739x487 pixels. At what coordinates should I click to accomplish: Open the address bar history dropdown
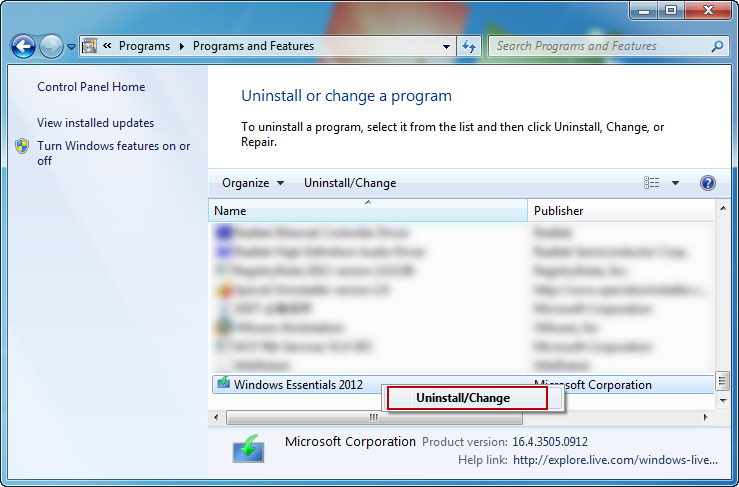(446, 47)
